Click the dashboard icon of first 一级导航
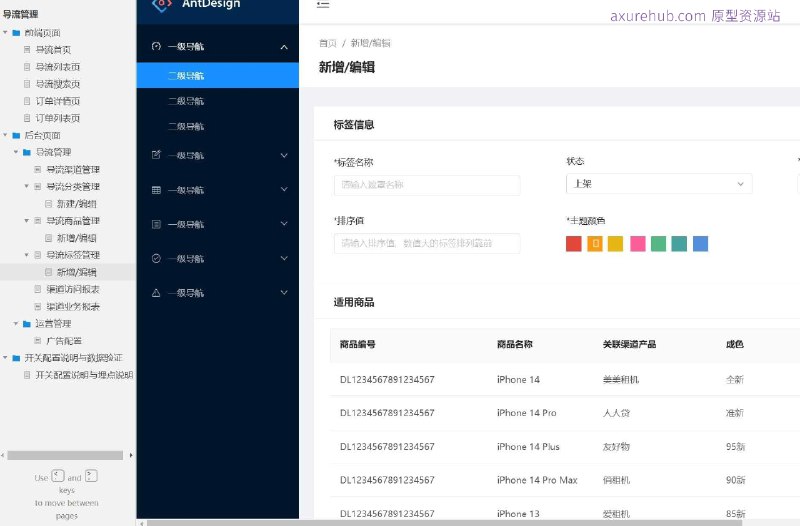Image resolution: width=800 pixels, height=526 pixels. [157, 46]
